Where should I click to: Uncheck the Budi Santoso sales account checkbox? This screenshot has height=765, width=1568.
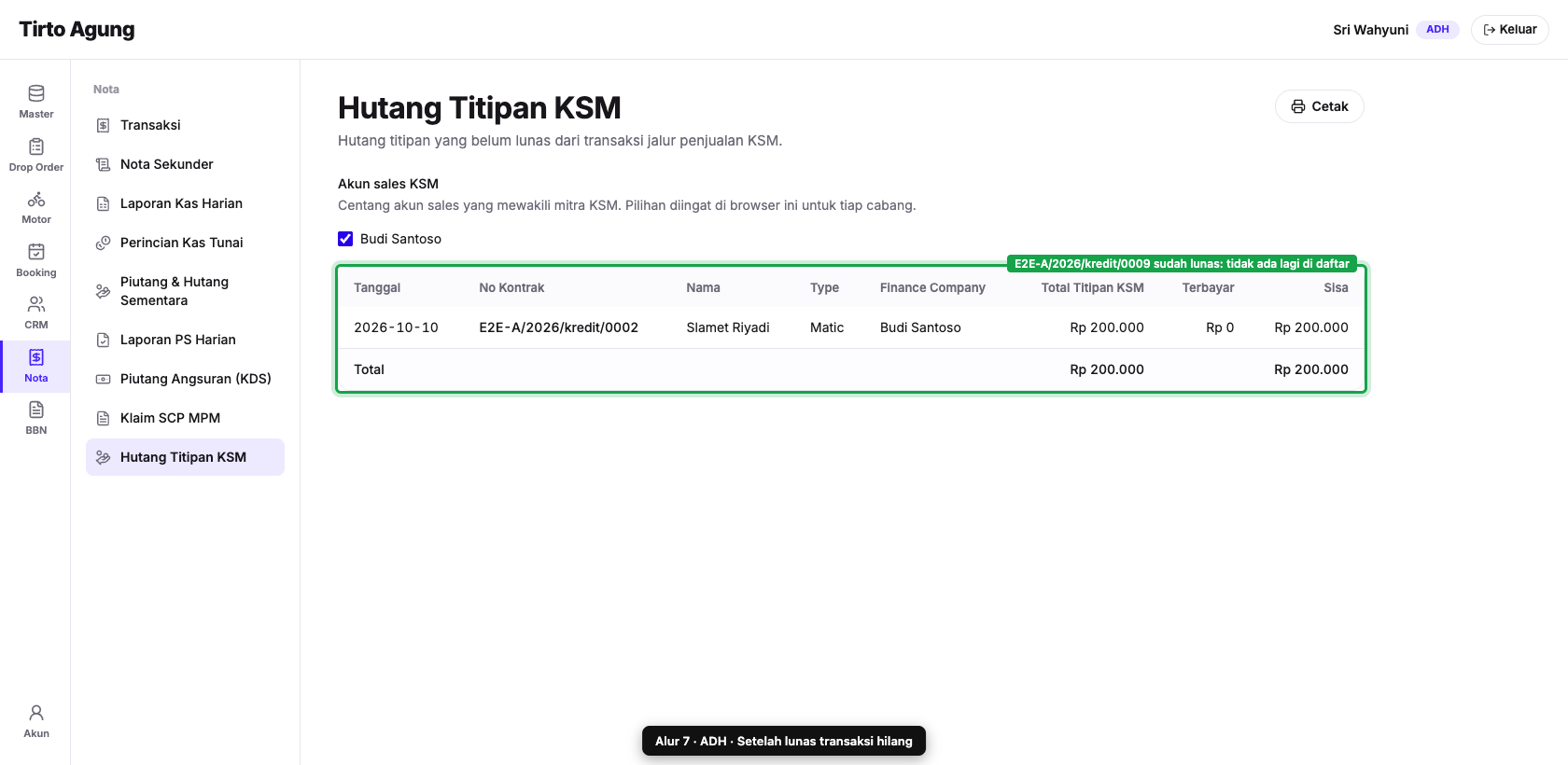[345, 239]
